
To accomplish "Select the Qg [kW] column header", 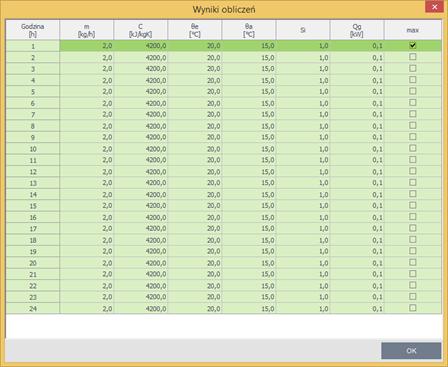I will pos(357,30).
